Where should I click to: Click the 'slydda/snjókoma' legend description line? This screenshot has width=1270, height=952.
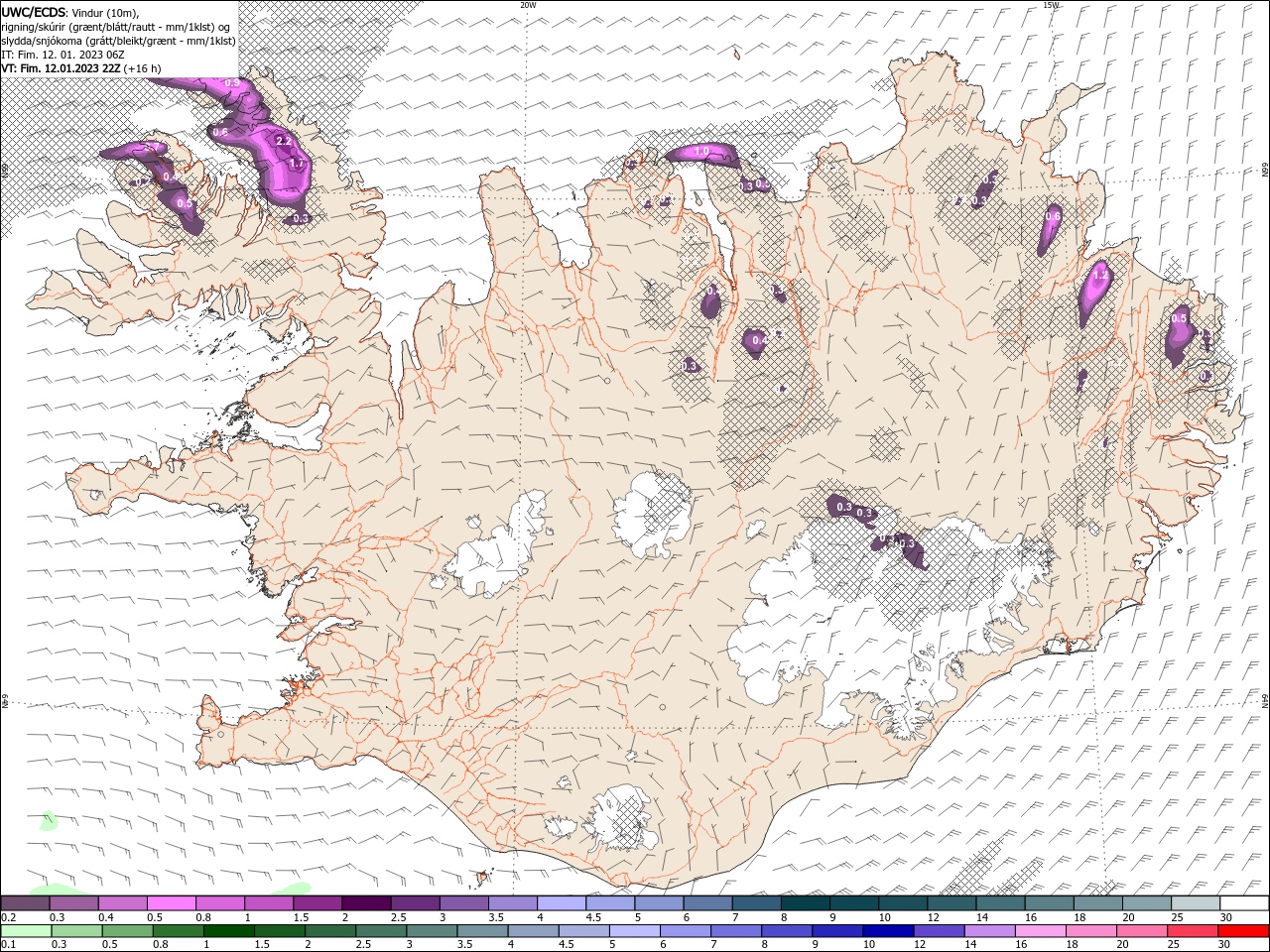(118, 41)
